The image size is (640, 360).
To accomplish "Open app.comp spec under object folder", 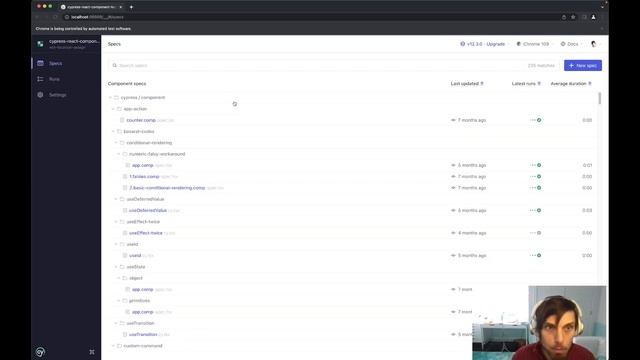I will click(152, 289).
